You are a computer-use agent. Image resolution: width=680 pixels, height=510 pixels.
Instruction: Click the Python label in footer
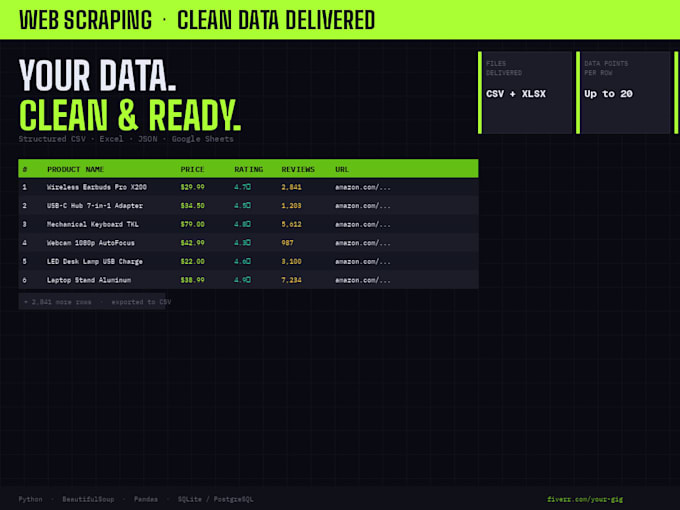30,499
